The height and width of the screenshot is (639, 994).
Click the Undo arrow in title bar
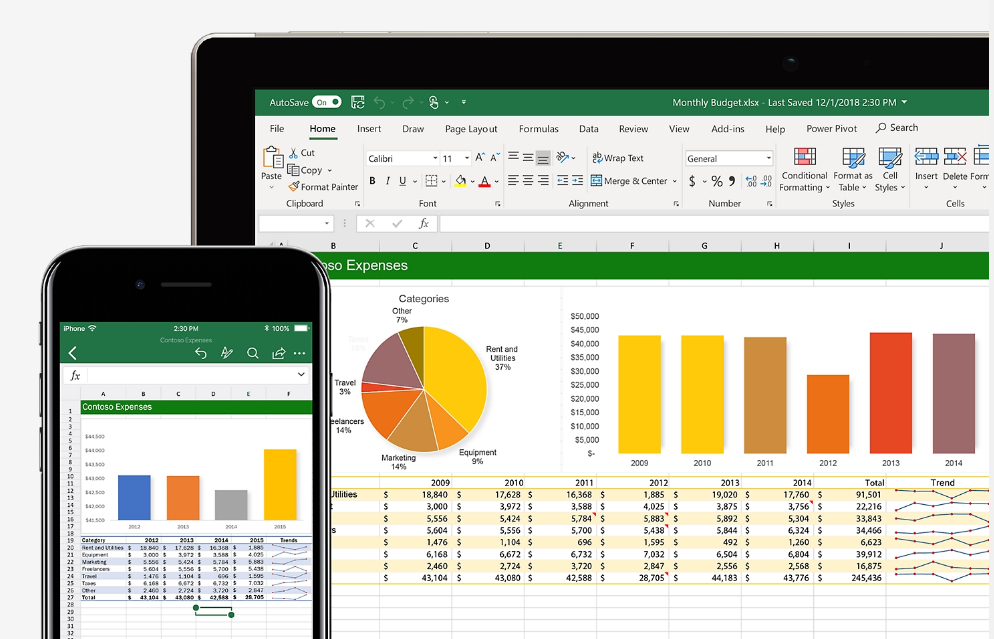[380, 102]
